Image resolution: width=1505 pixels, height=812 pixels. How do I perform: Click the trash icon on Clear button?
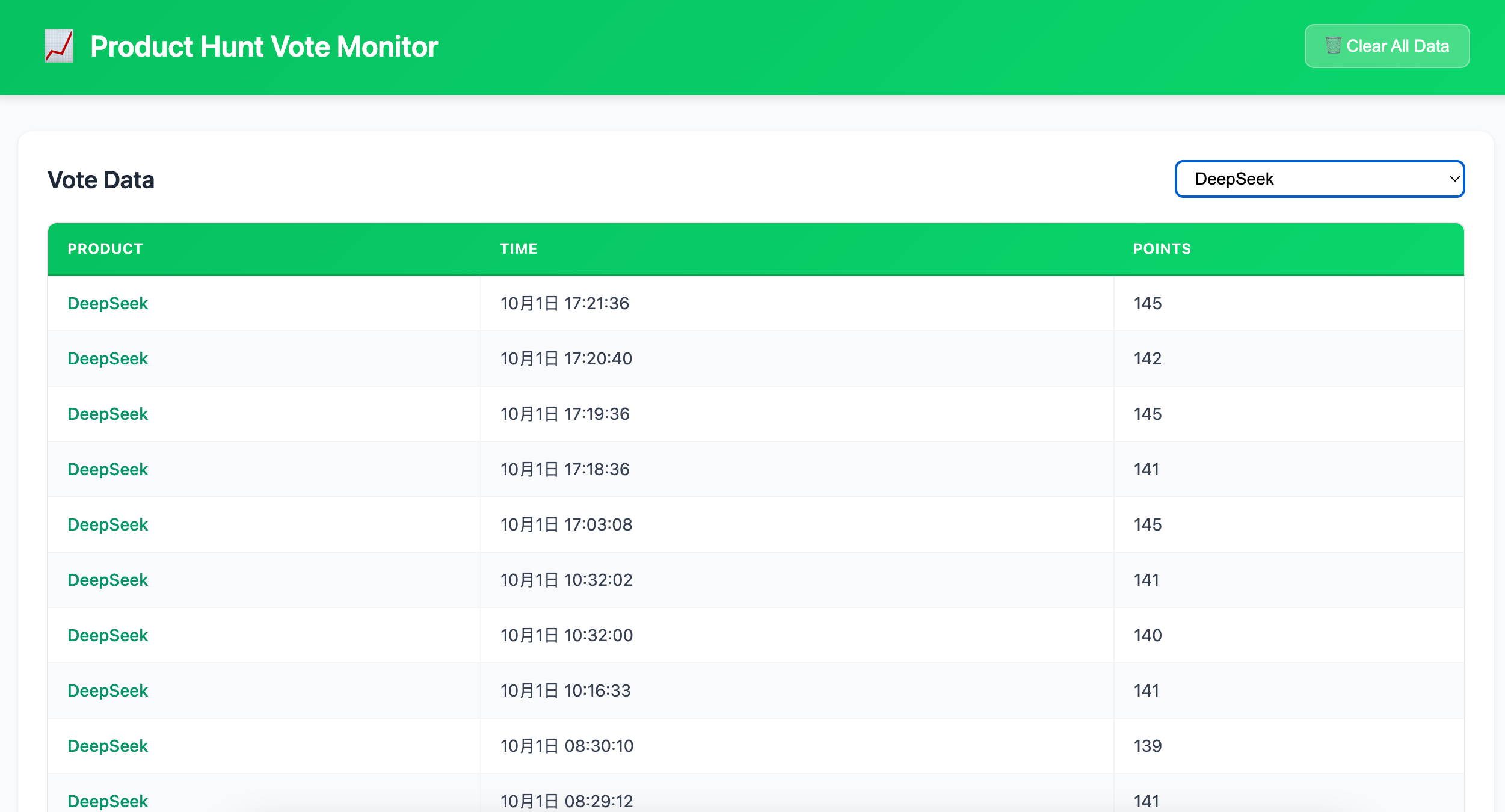(x=1333, y=46)
